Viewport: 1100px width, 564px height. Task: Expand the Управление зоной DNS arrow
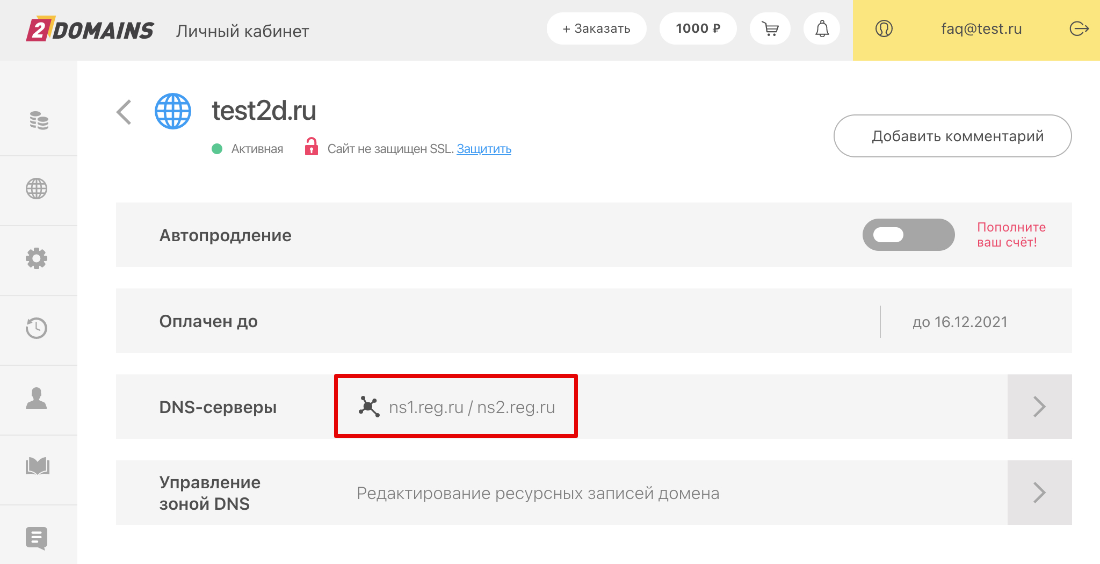[x=1039, y=492]
